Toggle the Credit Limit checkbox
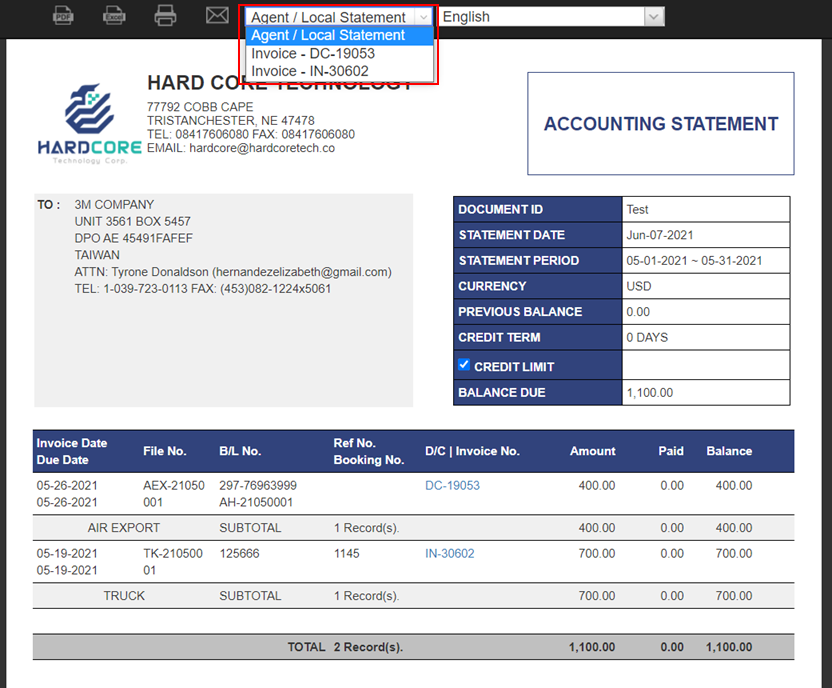Image resolution: width=832 pixels, height=688 pixels. tap(464, 365)
